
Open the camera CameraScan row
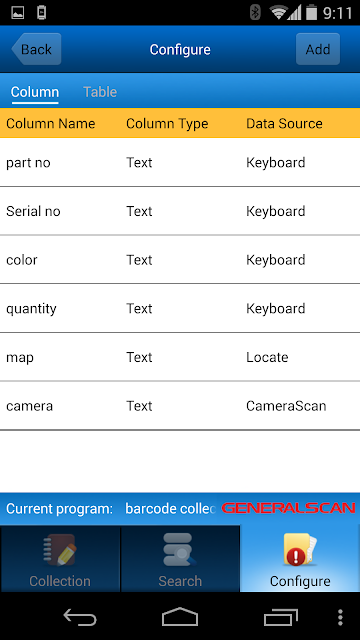(x=180, y=406)
